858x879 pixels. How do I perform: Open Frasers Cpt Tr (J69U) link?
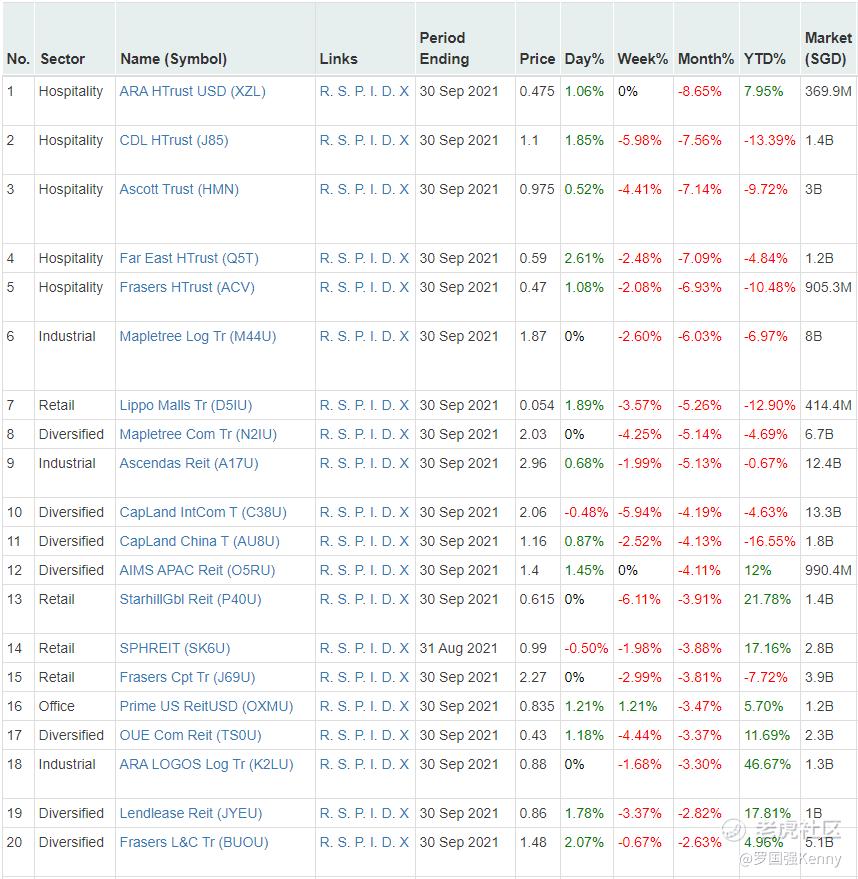tap(187, 677)
